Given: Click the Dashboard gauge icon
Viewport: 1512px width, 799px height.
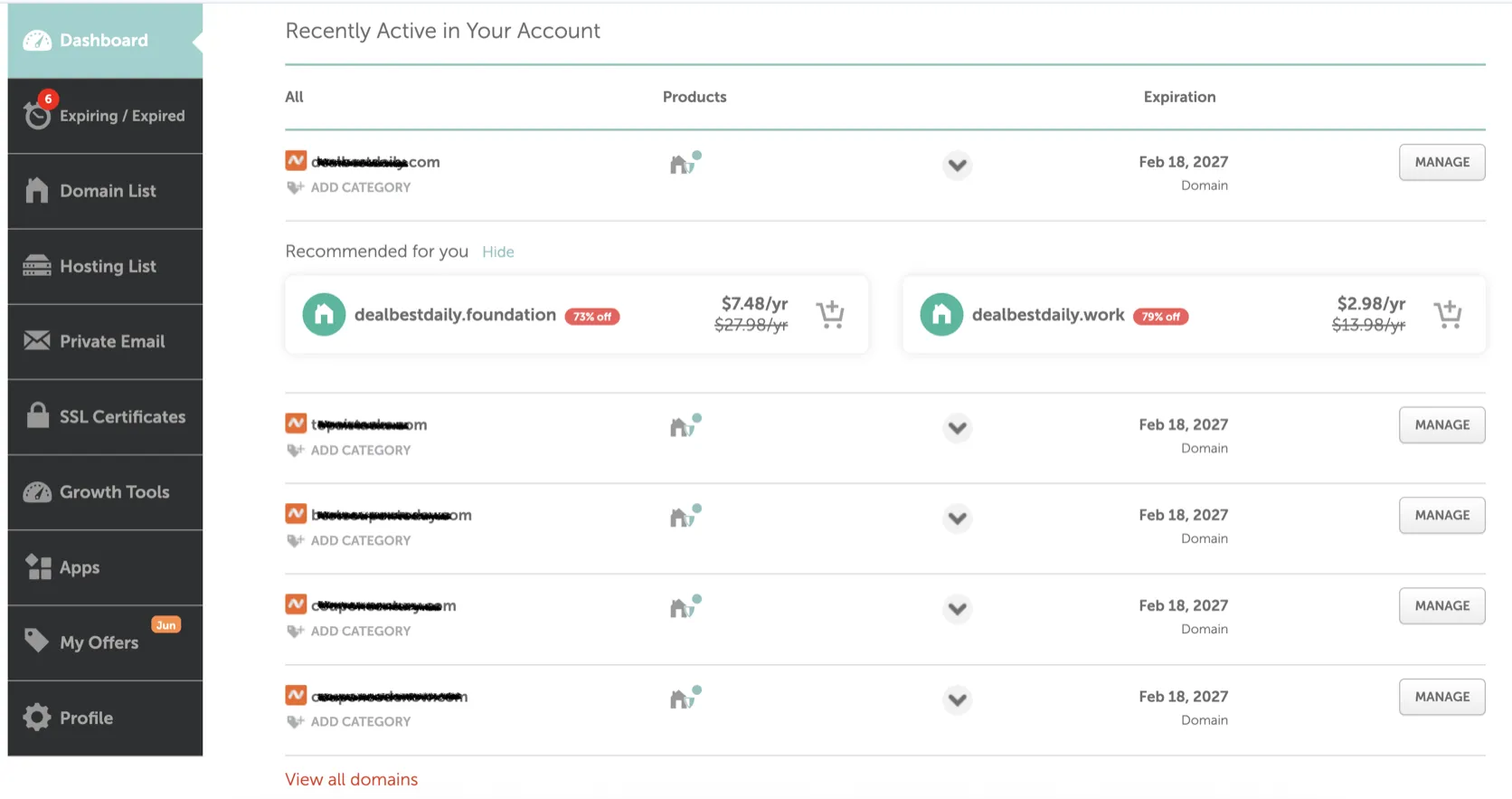Looking at the screenshot, I should click(x=37, y=41).
